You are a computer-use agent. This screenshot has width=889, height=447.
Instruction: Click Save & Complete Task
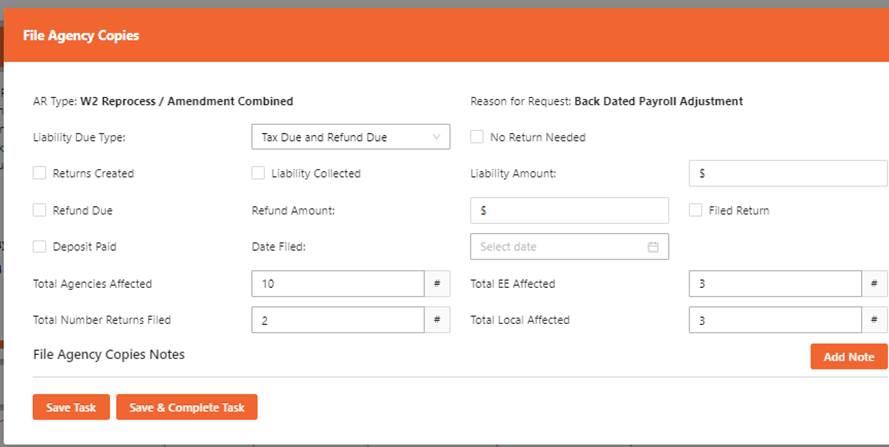click(x=187, y=408)
